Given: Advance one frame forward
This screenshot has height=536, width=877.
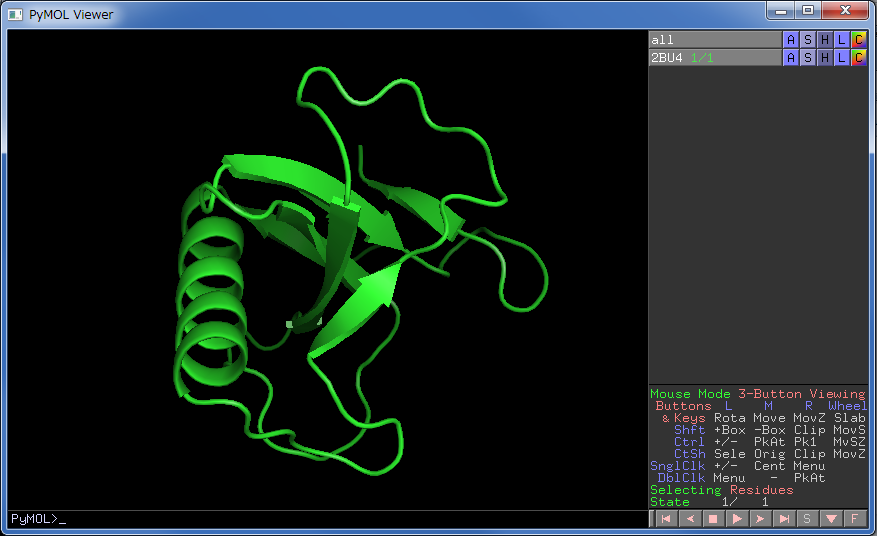Looking at the screenshot, I should coord(761,519).
